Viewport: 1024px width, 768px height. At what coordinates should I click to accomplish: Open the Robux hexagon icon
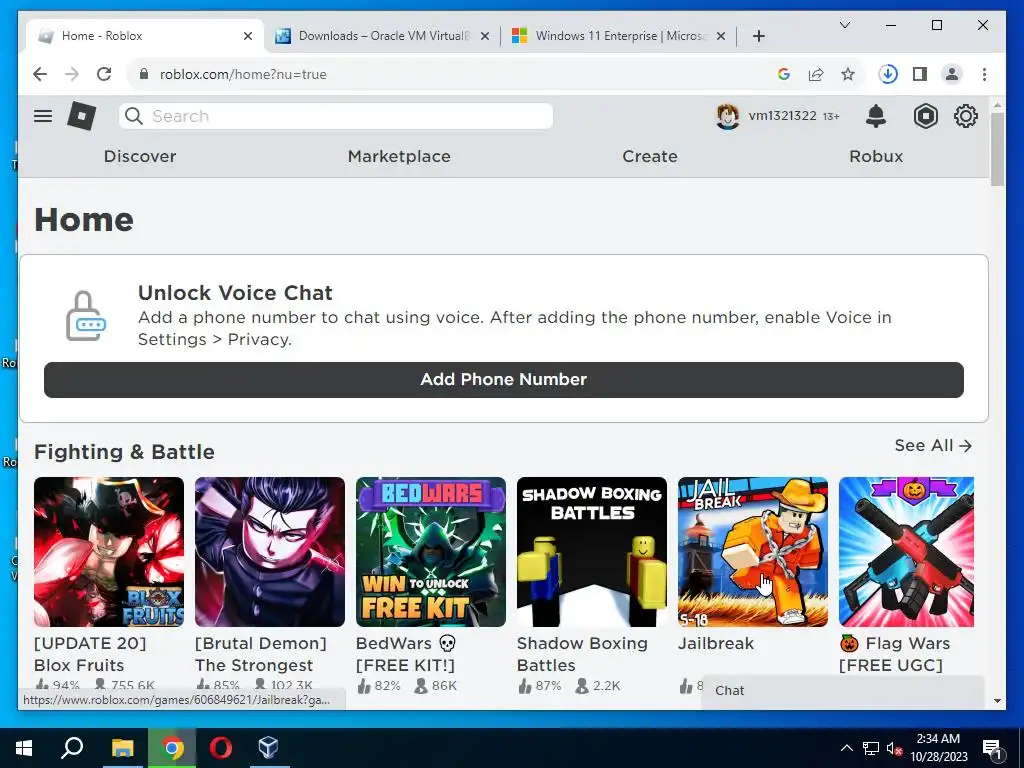click(x=925, y=116)
